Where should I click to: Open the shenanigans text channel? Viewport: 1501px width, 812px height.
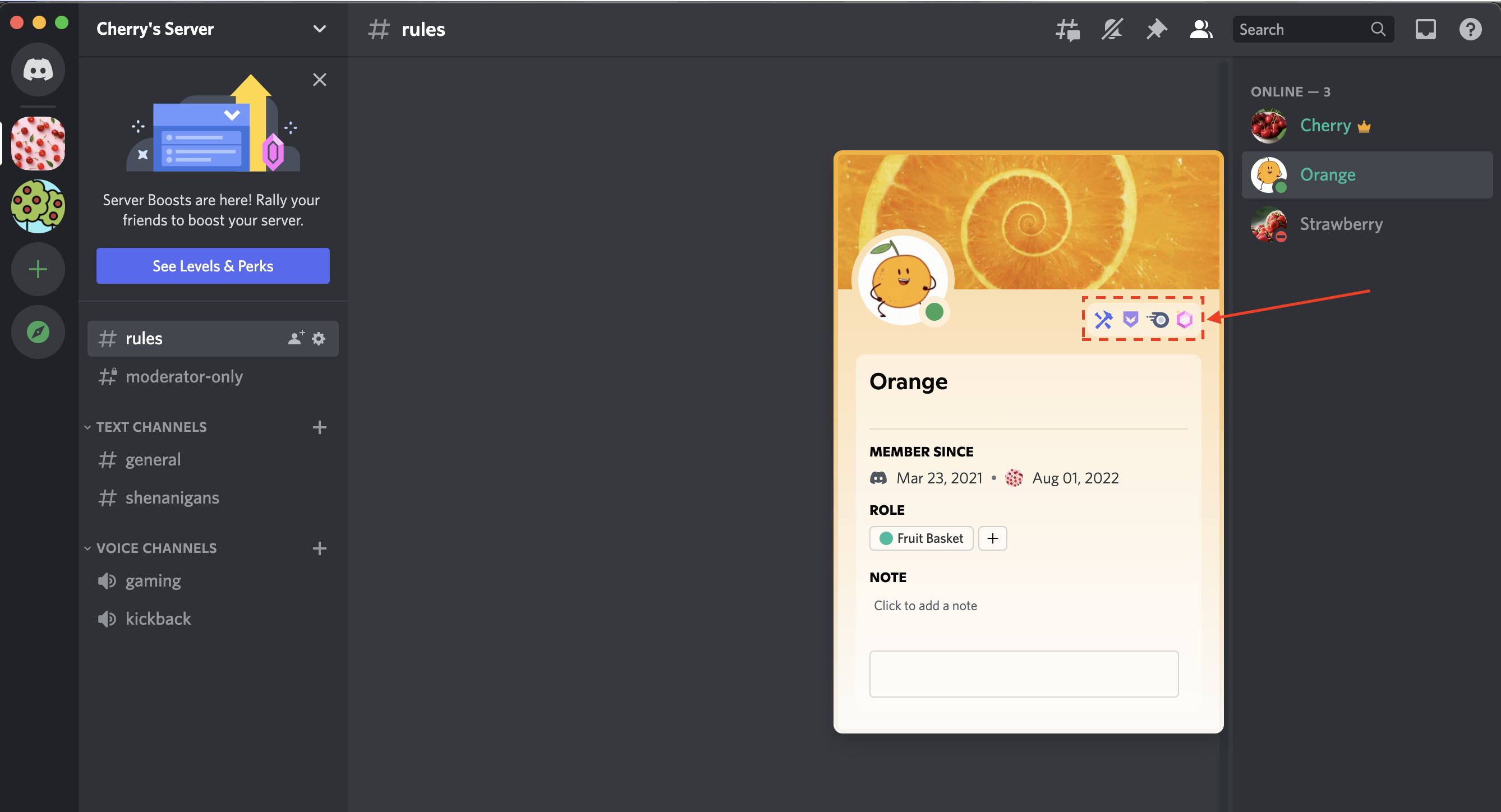coord(172,497)
